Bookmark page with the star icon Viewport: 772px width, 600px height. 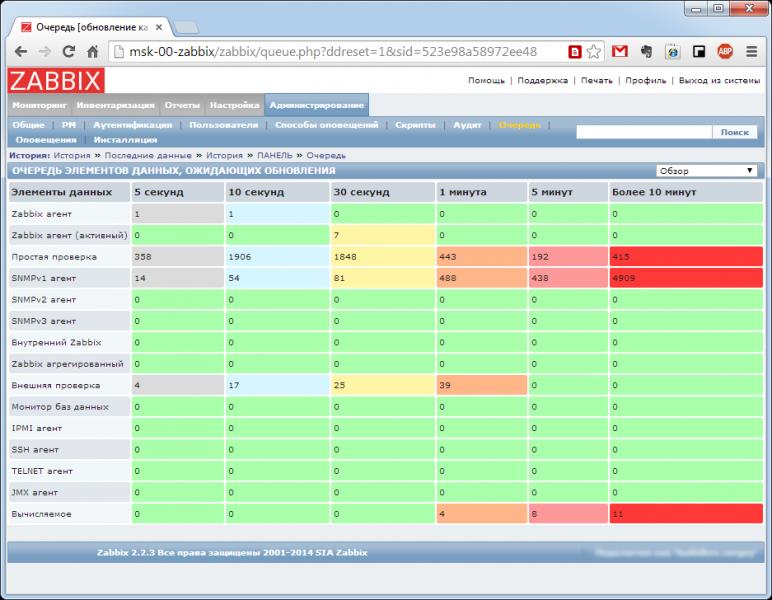pyautogui.click(x=594, y=51)
